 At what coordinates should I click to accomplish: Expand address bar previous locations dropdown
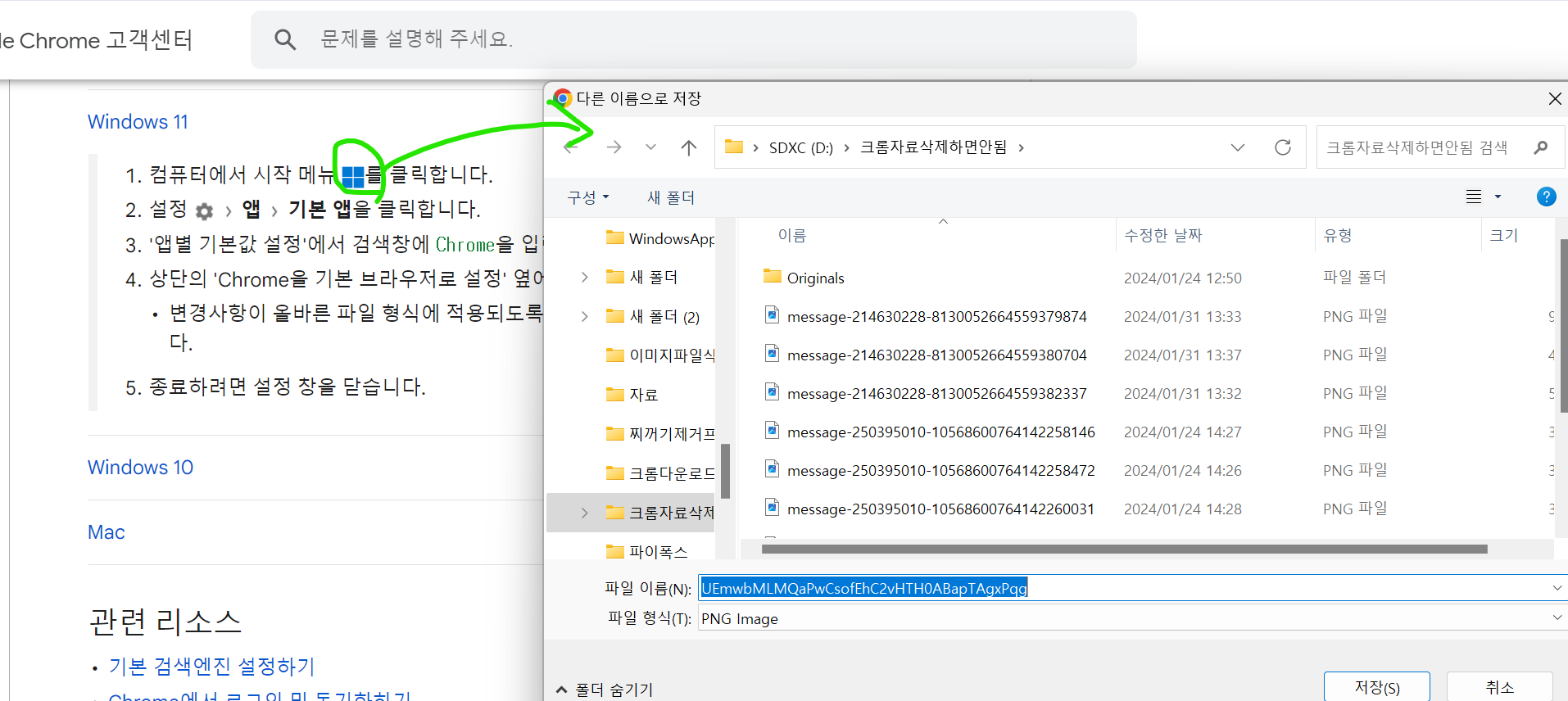click(x=1238, y=147)
